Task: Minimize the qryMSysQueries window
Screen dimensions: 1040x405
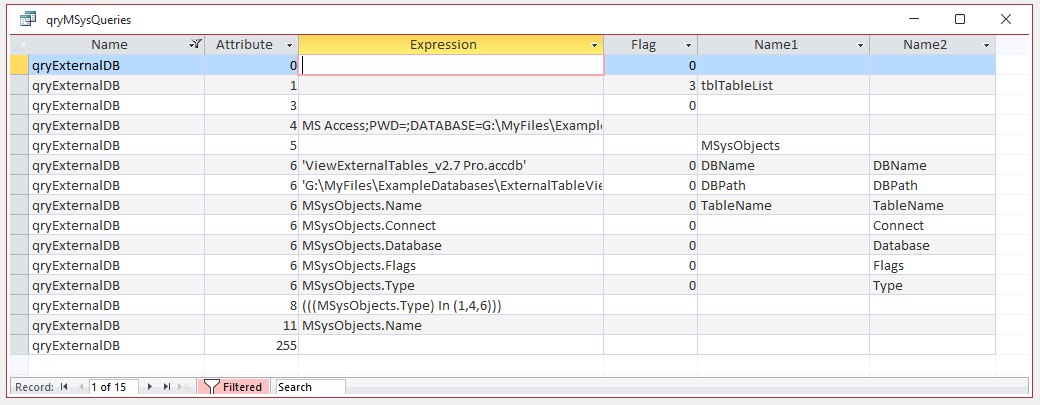Action: pyautogui.click(x=914, y=20)
